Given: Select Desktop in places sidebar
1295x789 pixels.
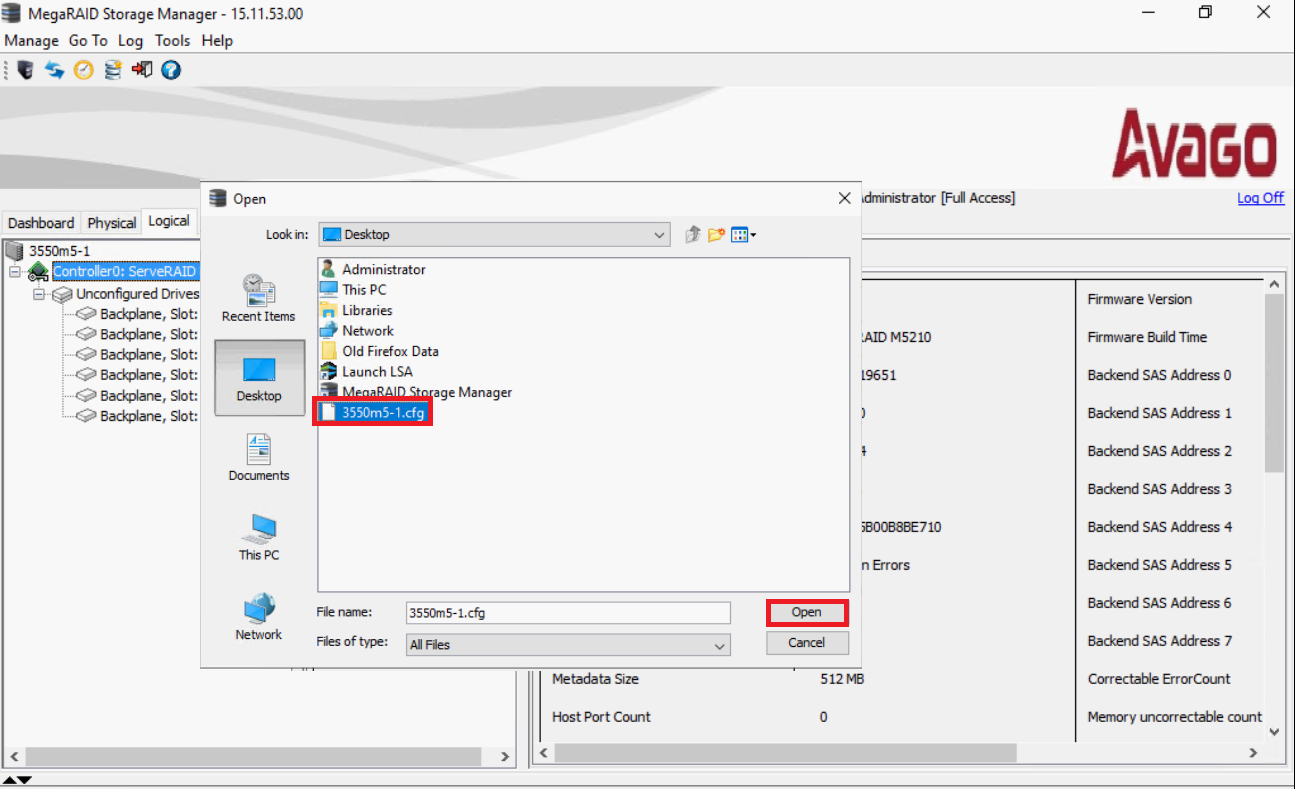Looking at the screenshot, I should coord(259,378).
